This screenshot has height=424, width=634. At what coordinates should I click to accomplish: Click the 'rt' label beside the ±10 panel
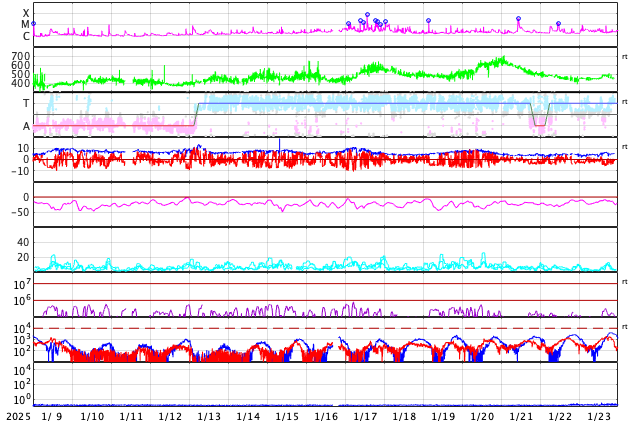point(625,146)
